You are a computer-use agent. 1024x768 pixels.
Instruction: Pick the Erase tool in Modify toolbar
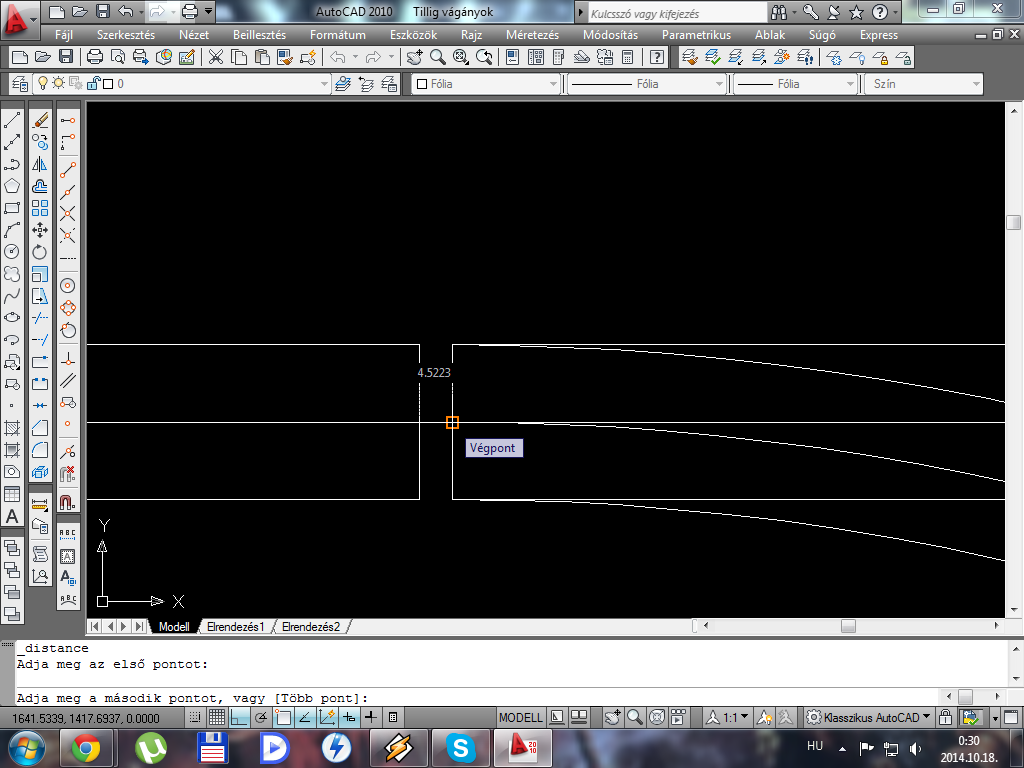click(x=40, y=120)
